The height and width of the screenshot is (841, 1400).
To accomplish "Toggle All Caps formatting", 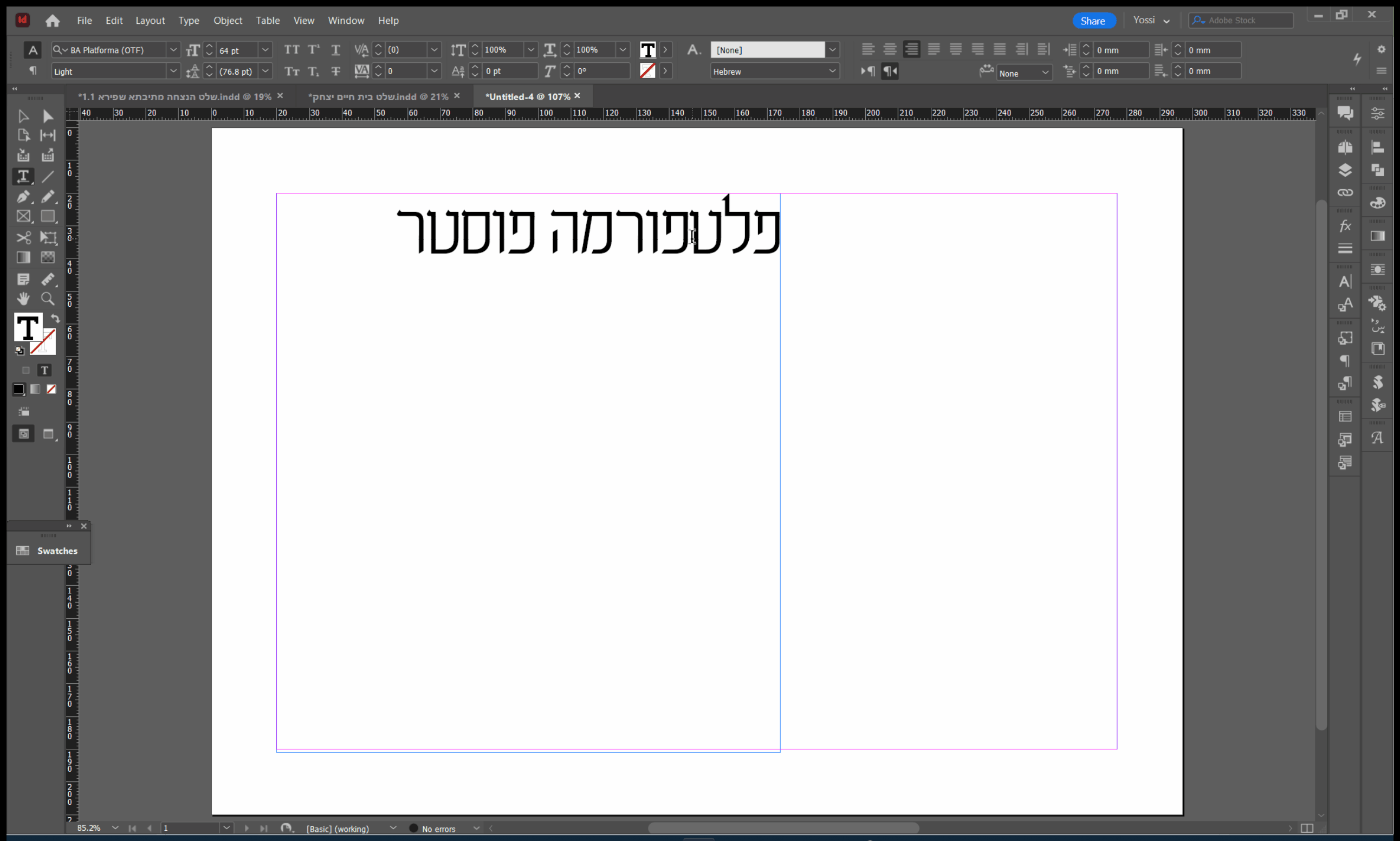I will click(292, 50).
